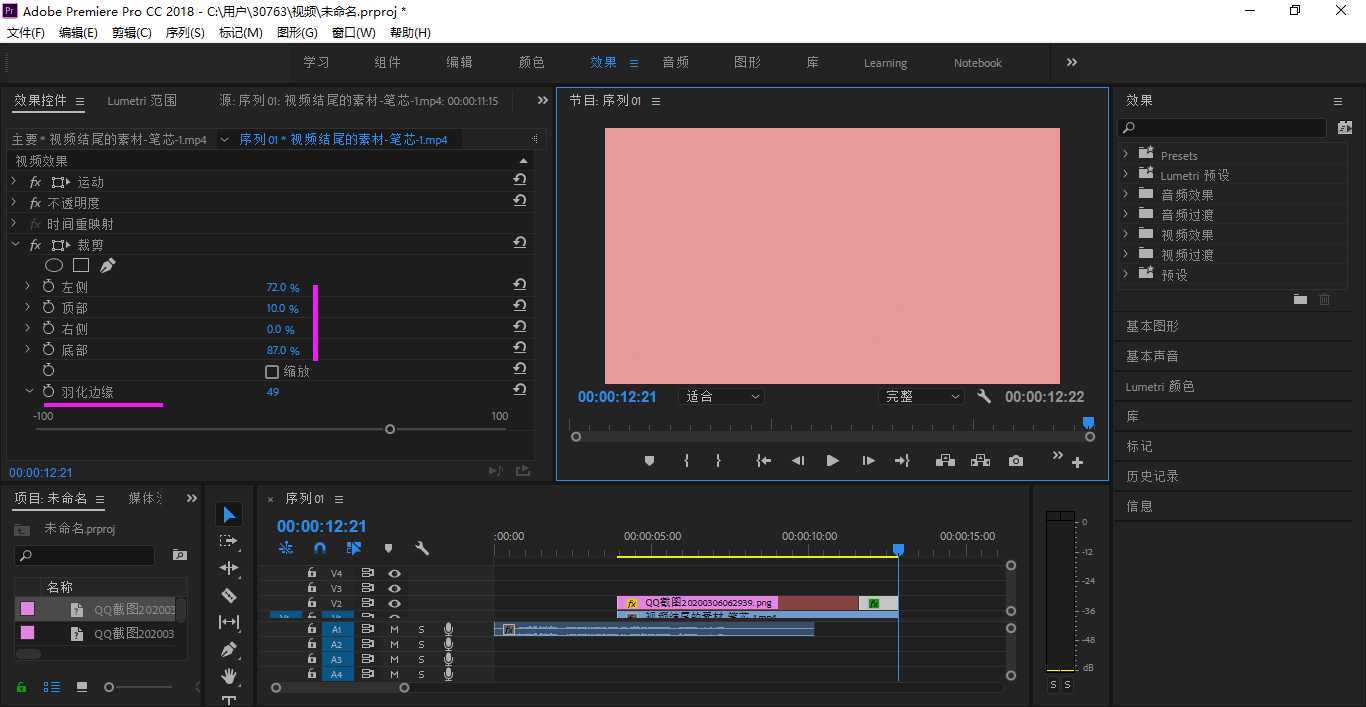
Task: Play the sequence in program monitor
Action: (x=832, y=461)
